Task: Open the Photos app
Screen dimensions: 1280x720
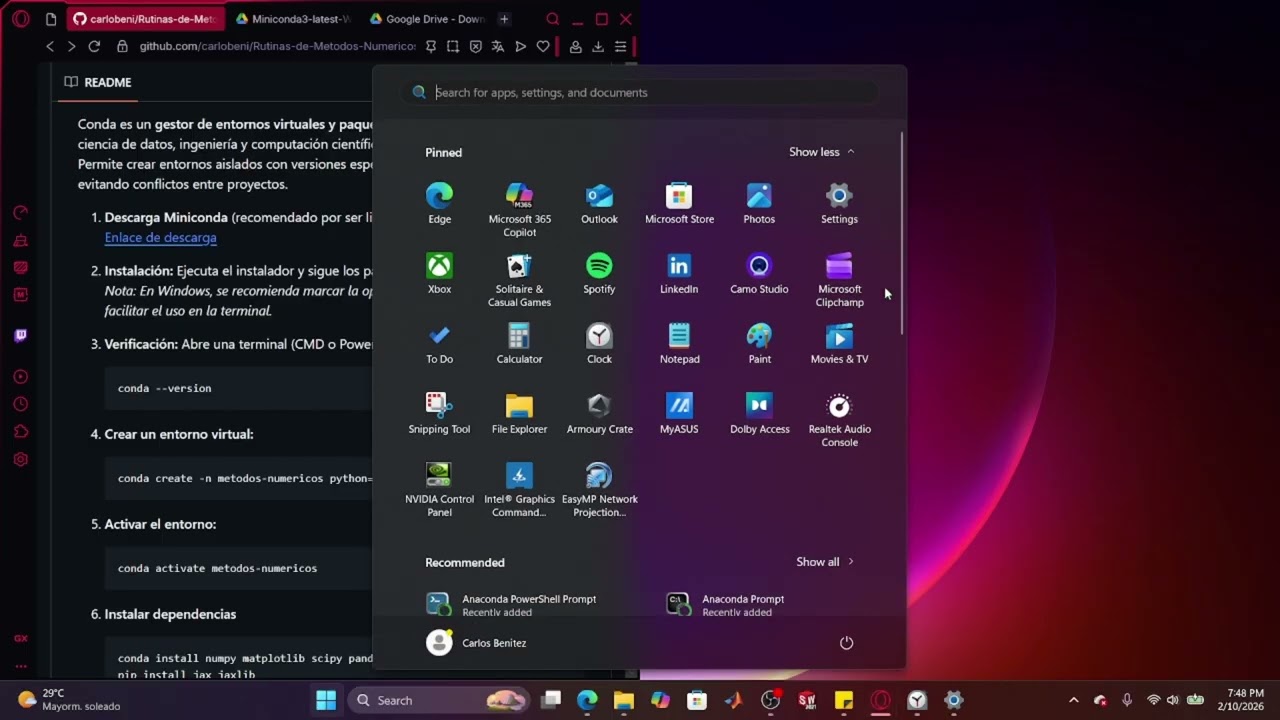Action: point(759,203)
